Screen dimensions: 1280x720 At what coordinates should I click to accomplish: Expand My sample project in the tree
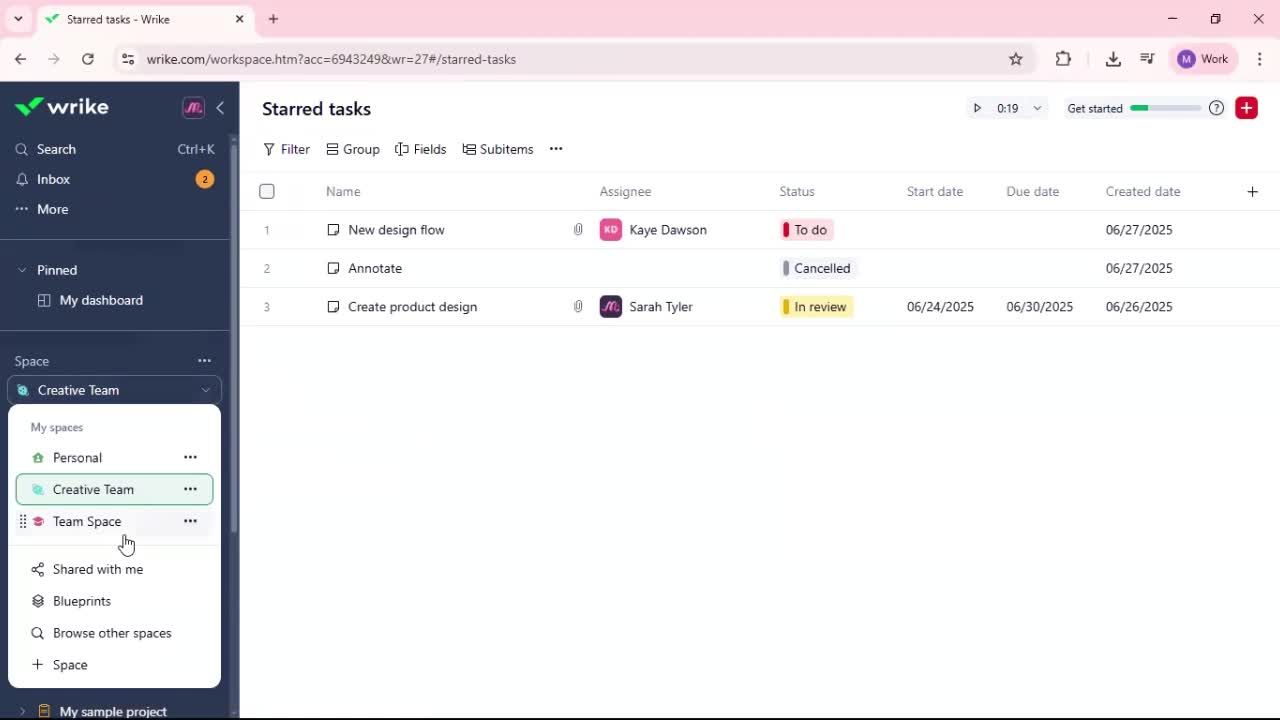click(22, 712)
